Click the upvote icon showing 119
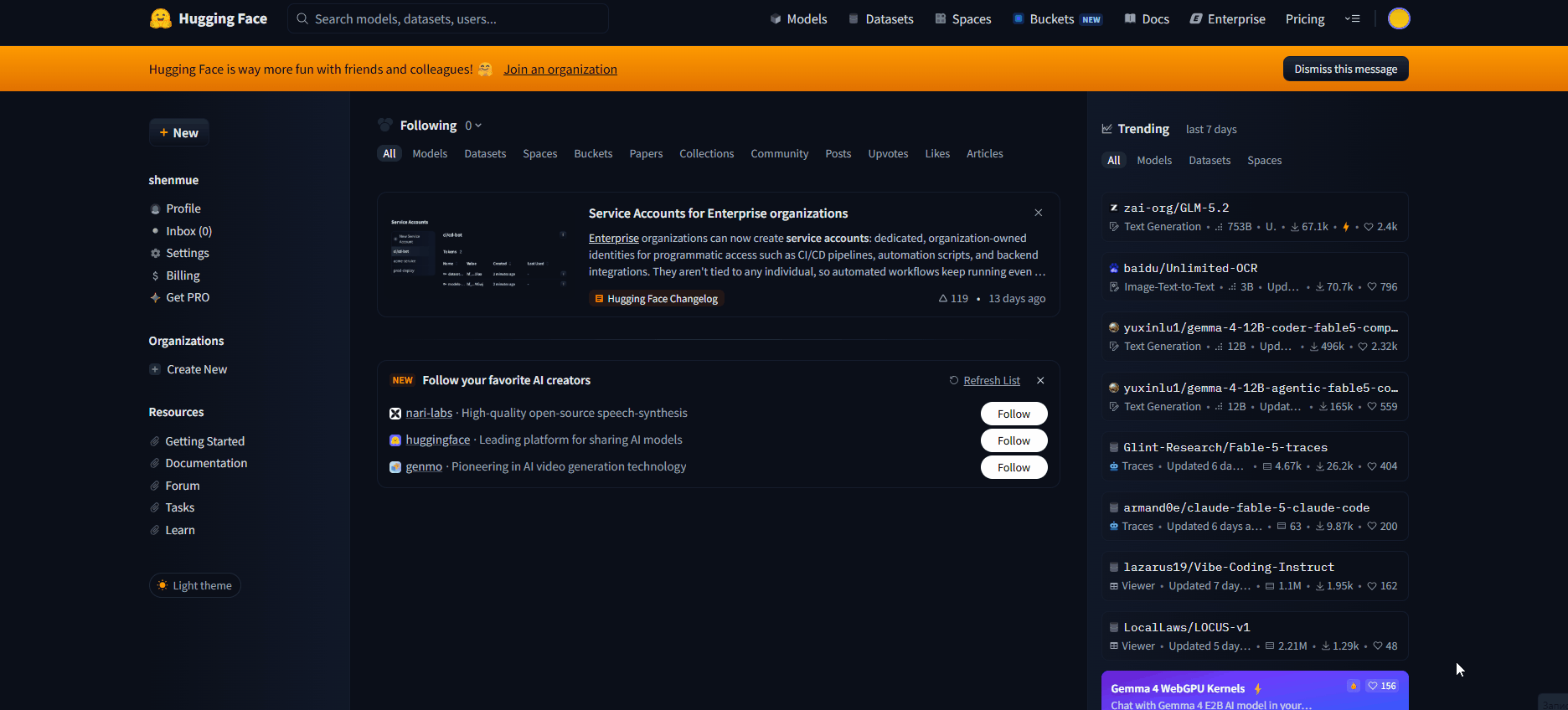The image size is (1568, 710). (943, 299)
